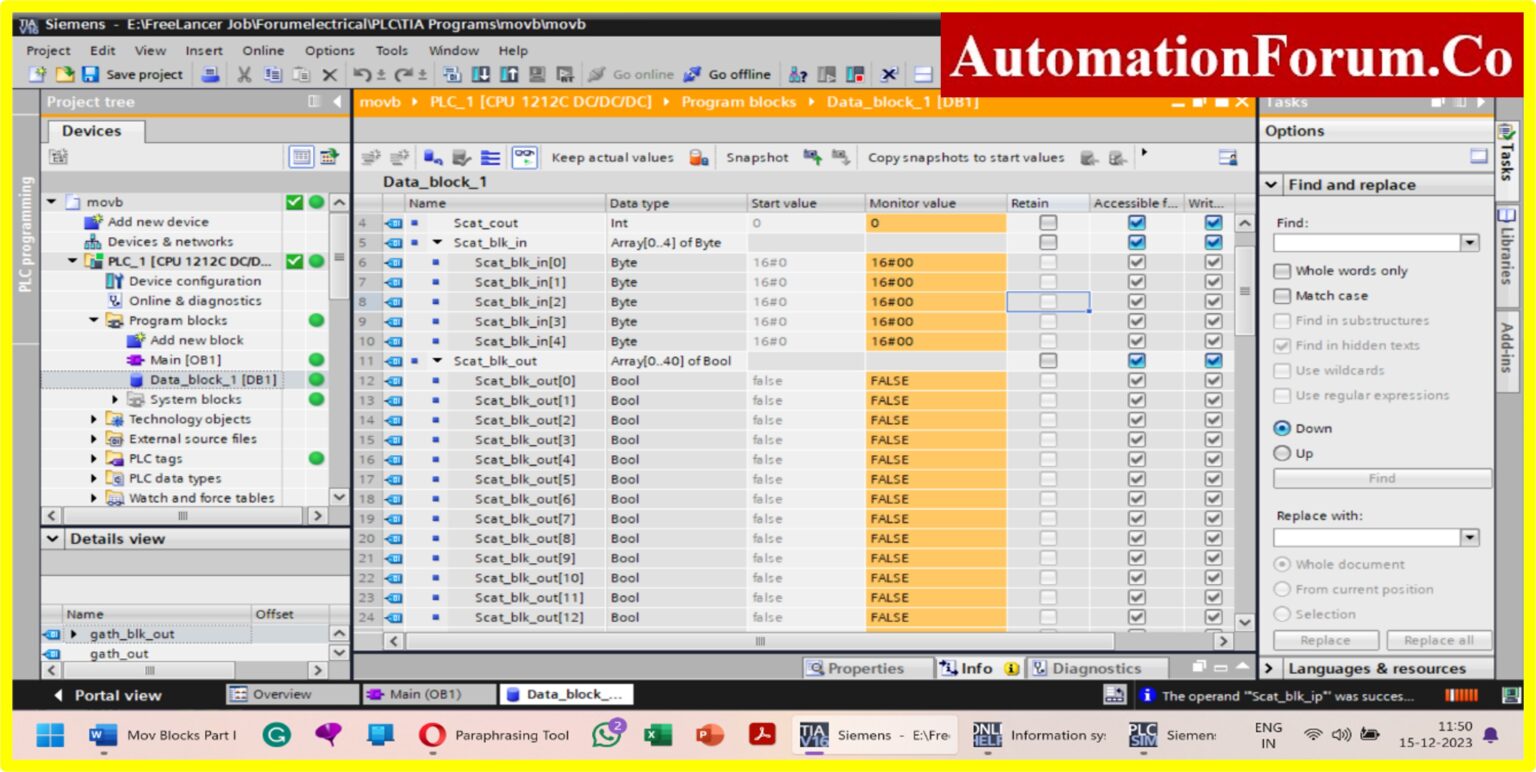The width and height of the screenshot is (1536, 772).
Task: Expand the Technology objects tree node
Action: point(91,419)
